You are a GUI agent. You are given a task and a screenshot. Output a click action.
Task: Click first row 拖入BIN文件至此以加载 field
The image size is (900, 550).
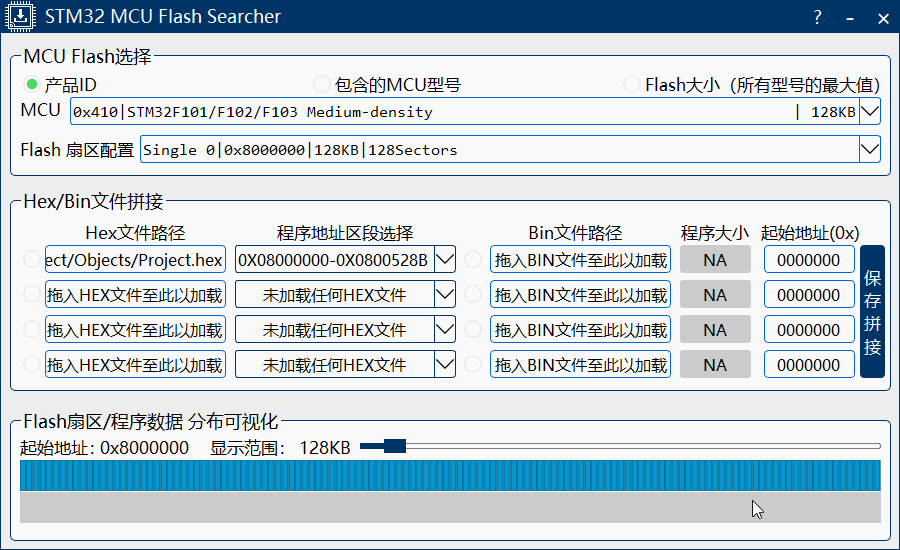point(580,259)
